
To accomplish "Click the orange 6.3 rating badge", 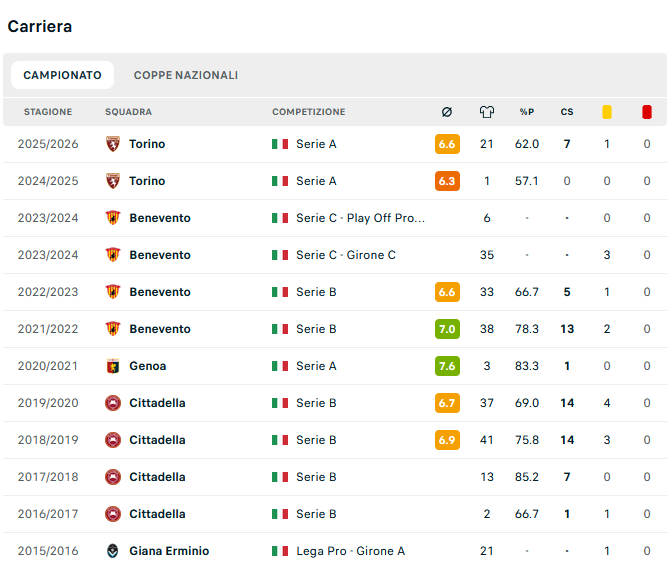I will tap(447, 181).
